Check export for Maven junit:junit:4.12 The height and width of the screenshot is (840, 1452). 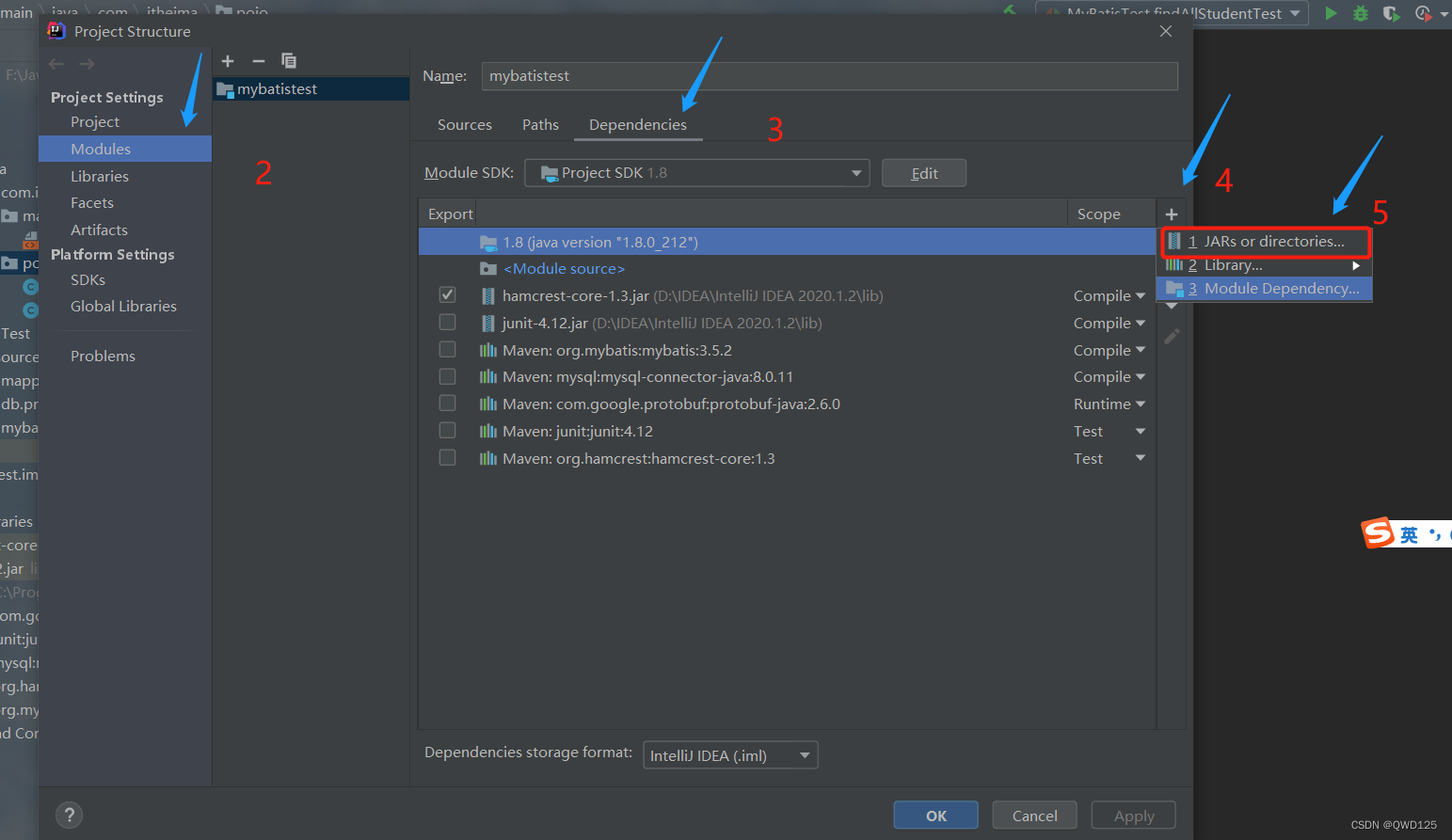[x=448, y=431]
